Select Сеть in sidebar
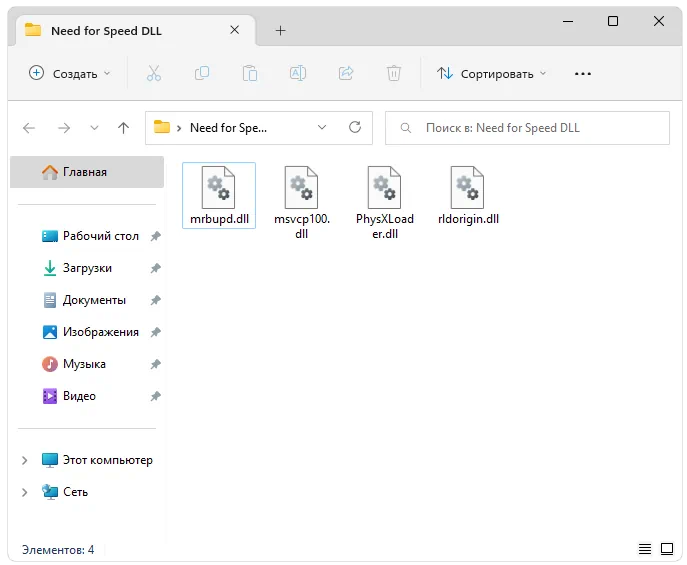The height and width of the screenshot is (565, 687). pyautogui.click(x=65, y=492)
